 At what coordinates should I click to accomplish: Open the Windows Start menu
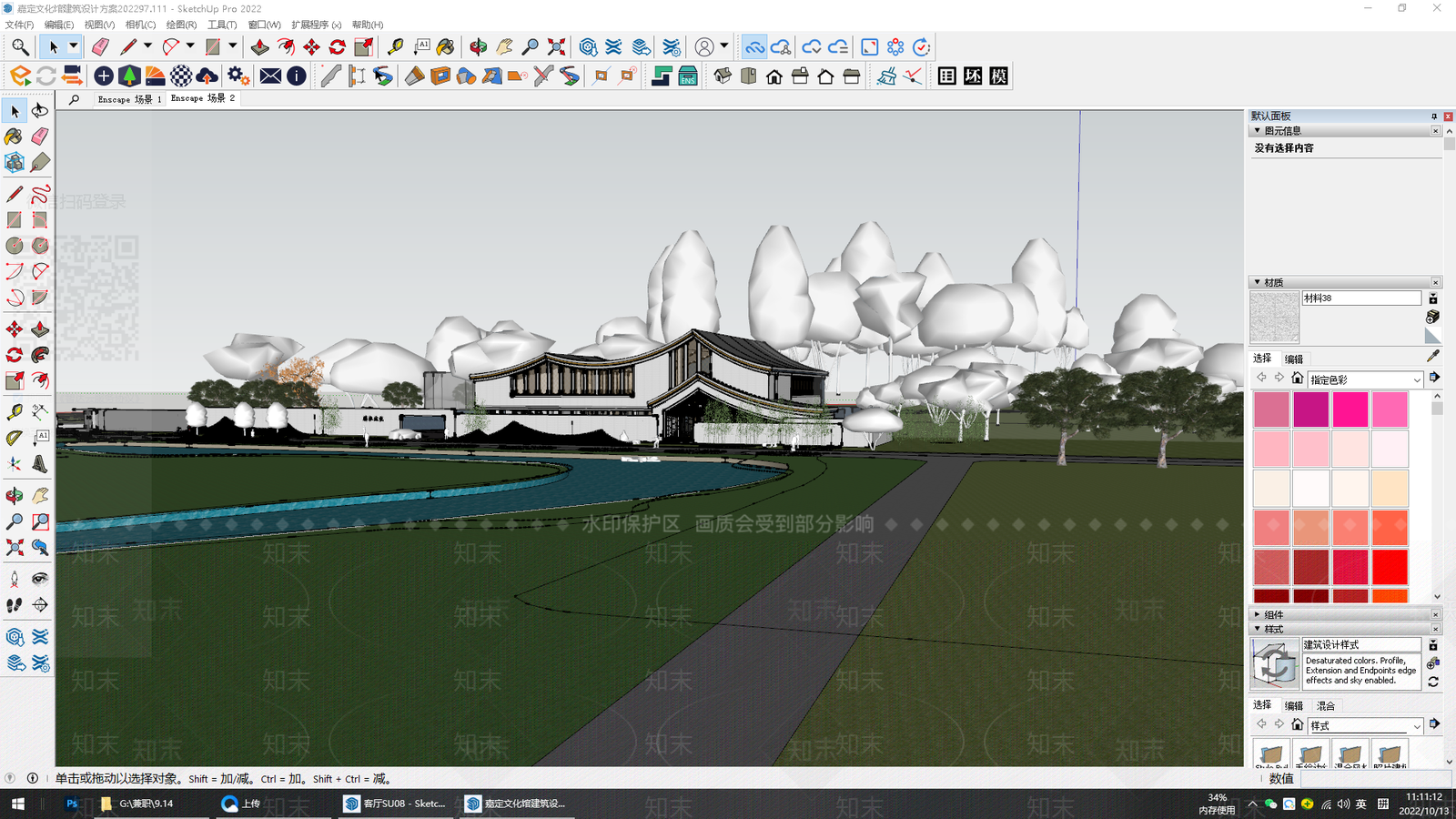click(x=17, y=804)
